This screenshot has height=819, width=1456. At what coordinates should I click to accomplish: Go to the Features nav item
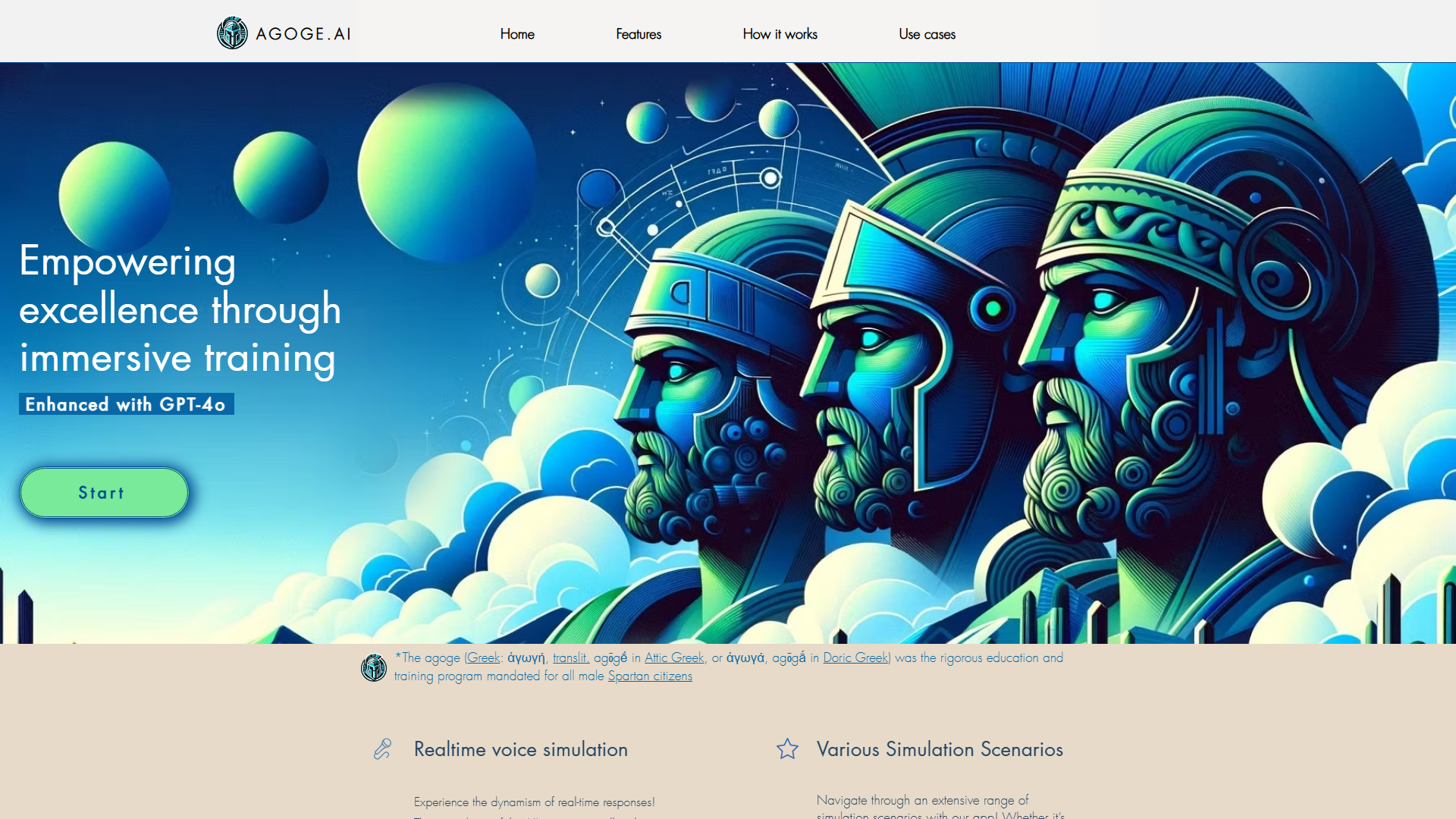point(639,34)
